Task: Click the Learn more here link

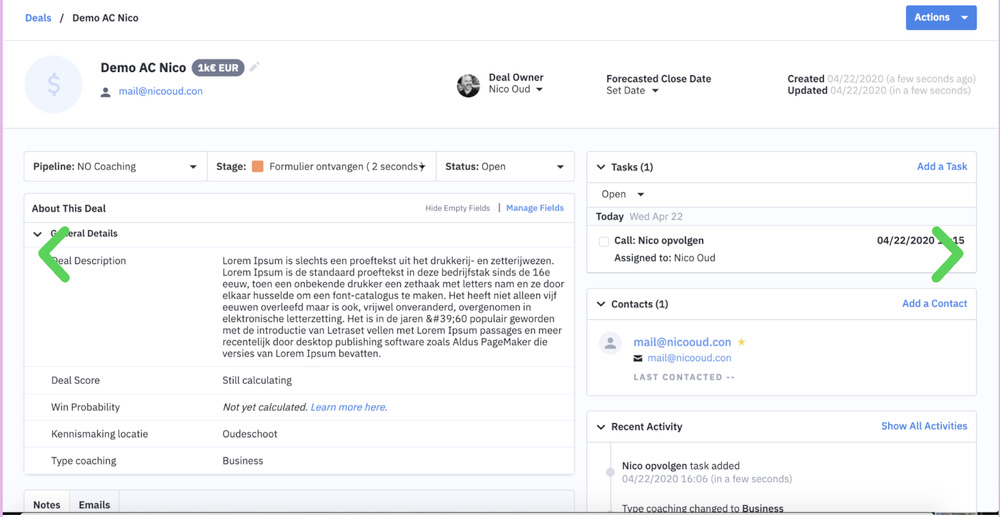Action: point(349,407)
